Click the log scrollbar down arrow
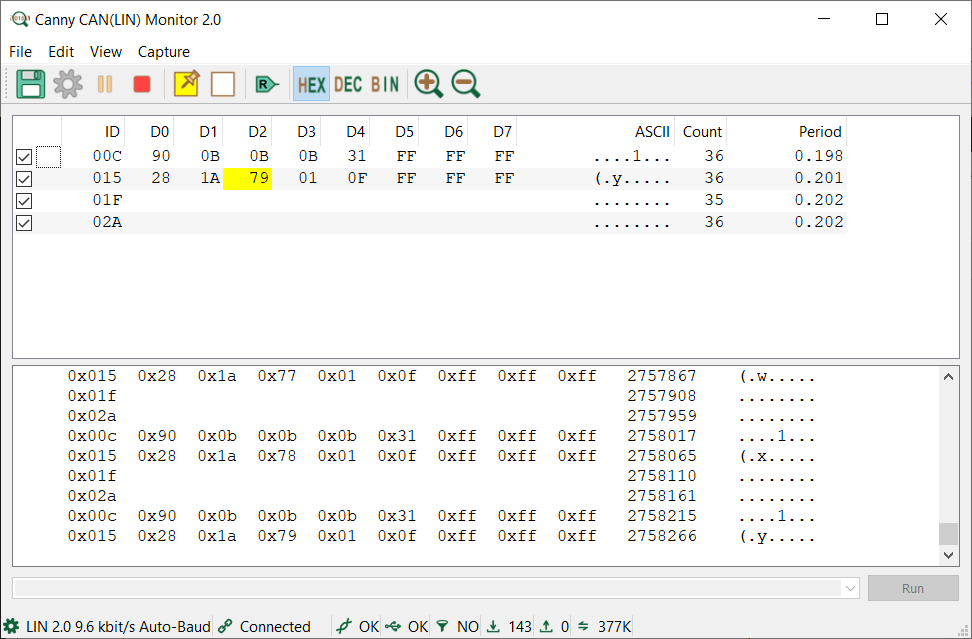This screenshot has height=639, width=972. (948, 555)
